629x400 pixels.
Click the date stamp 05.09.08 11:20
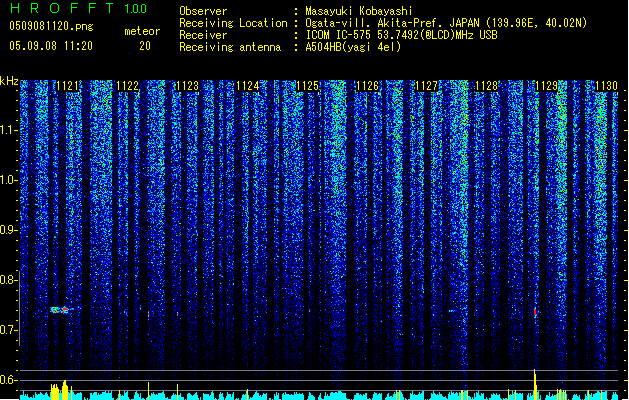coord(51,46)
